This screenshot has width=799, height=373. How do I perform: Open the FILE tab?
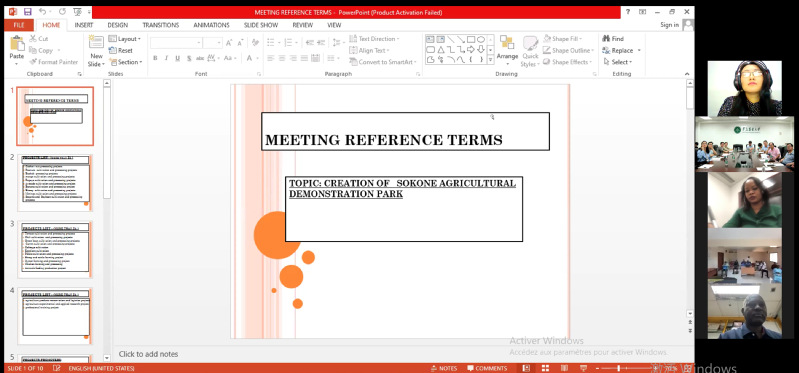[19, 25]
